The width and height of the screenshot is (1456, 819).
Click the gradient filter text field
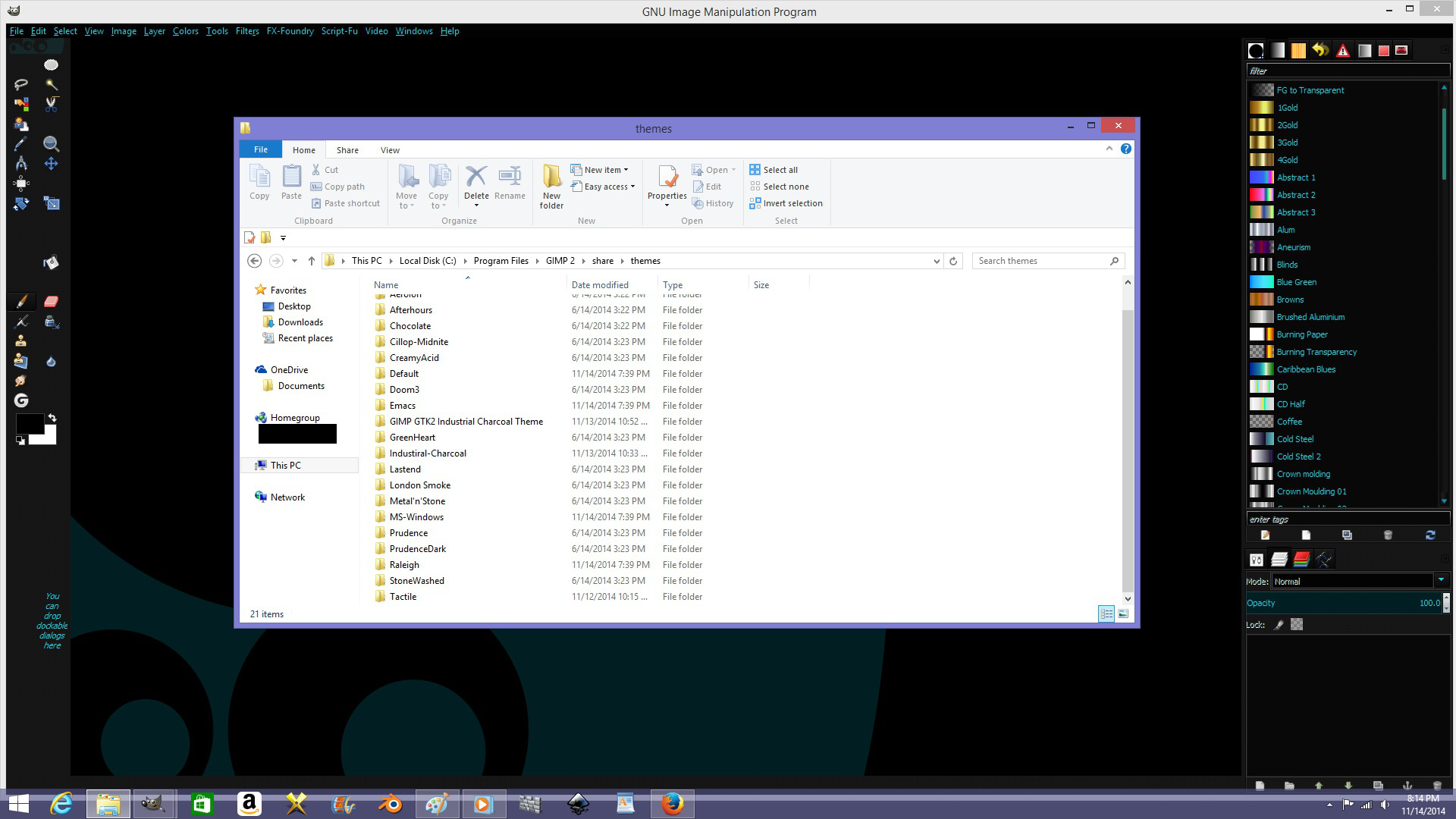[1348, 71]
